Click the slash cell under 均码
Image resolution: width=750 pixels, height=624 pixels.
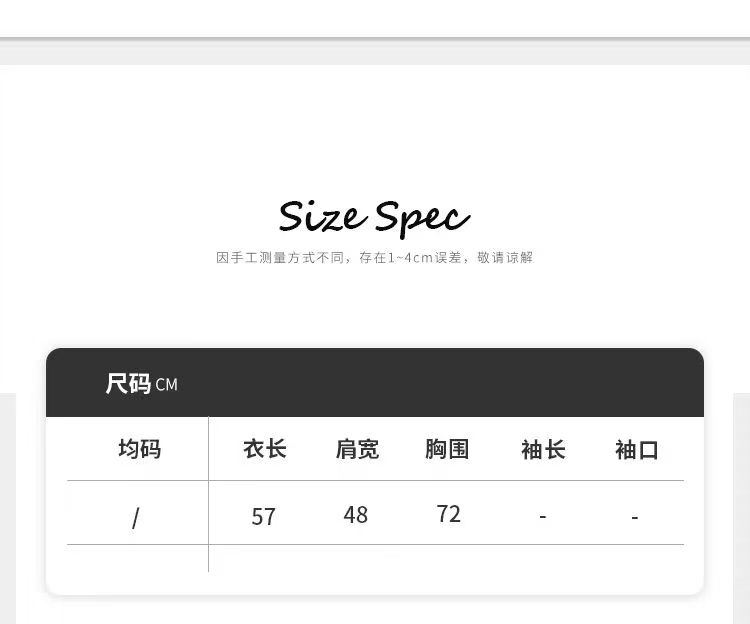point(136,517)
